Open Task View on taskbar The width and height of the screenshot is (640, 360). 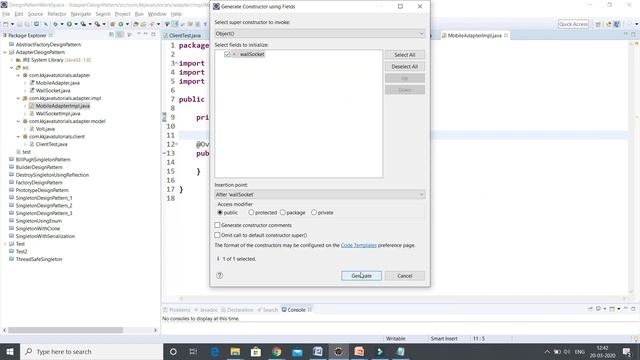(x=193, y=351)
